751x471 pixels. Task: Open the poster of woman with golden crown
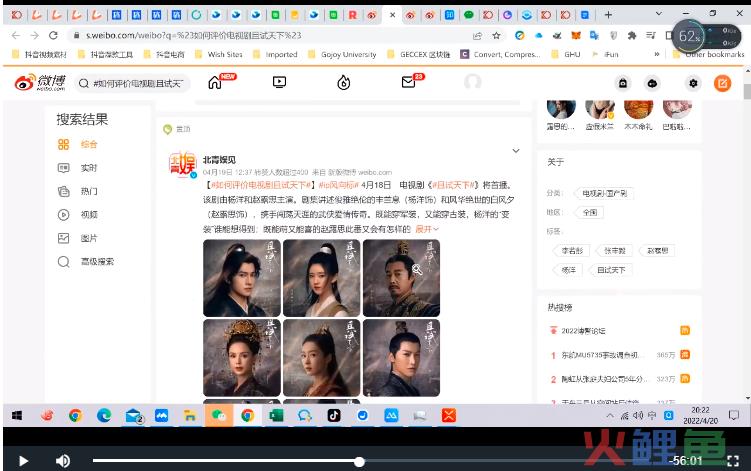(242, 358)
